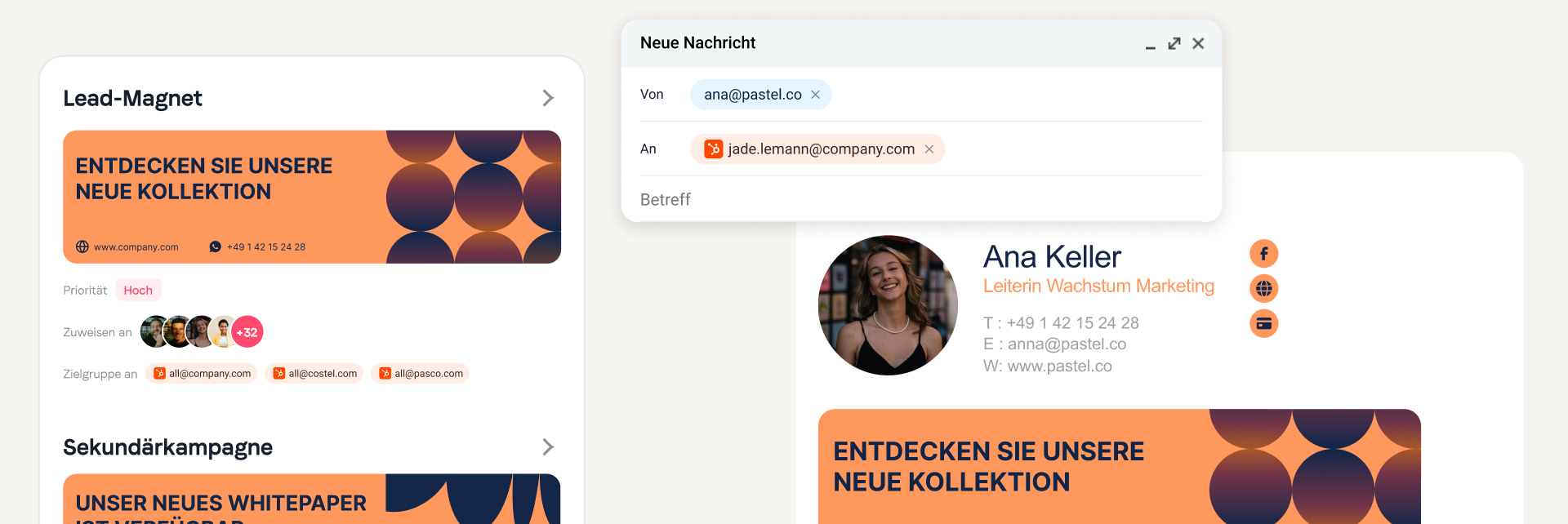Image resolution: width=1568 pixels, height=524 pixels.
Task: Click the Leiterin Wachstum Marketing title
Action: pyautogui.click(x=1098, y=286)
